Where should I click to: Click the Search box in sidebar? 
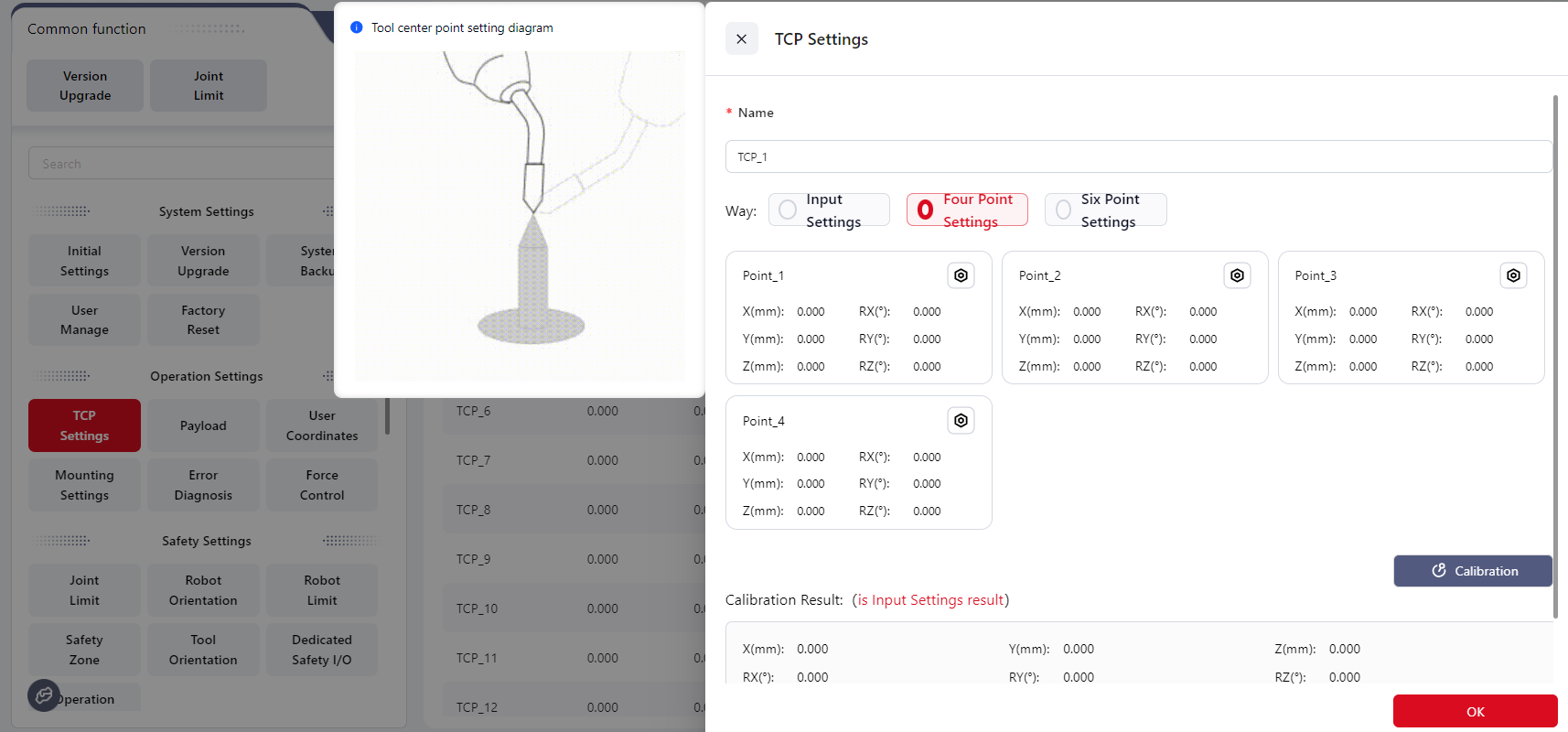[183, 164]
